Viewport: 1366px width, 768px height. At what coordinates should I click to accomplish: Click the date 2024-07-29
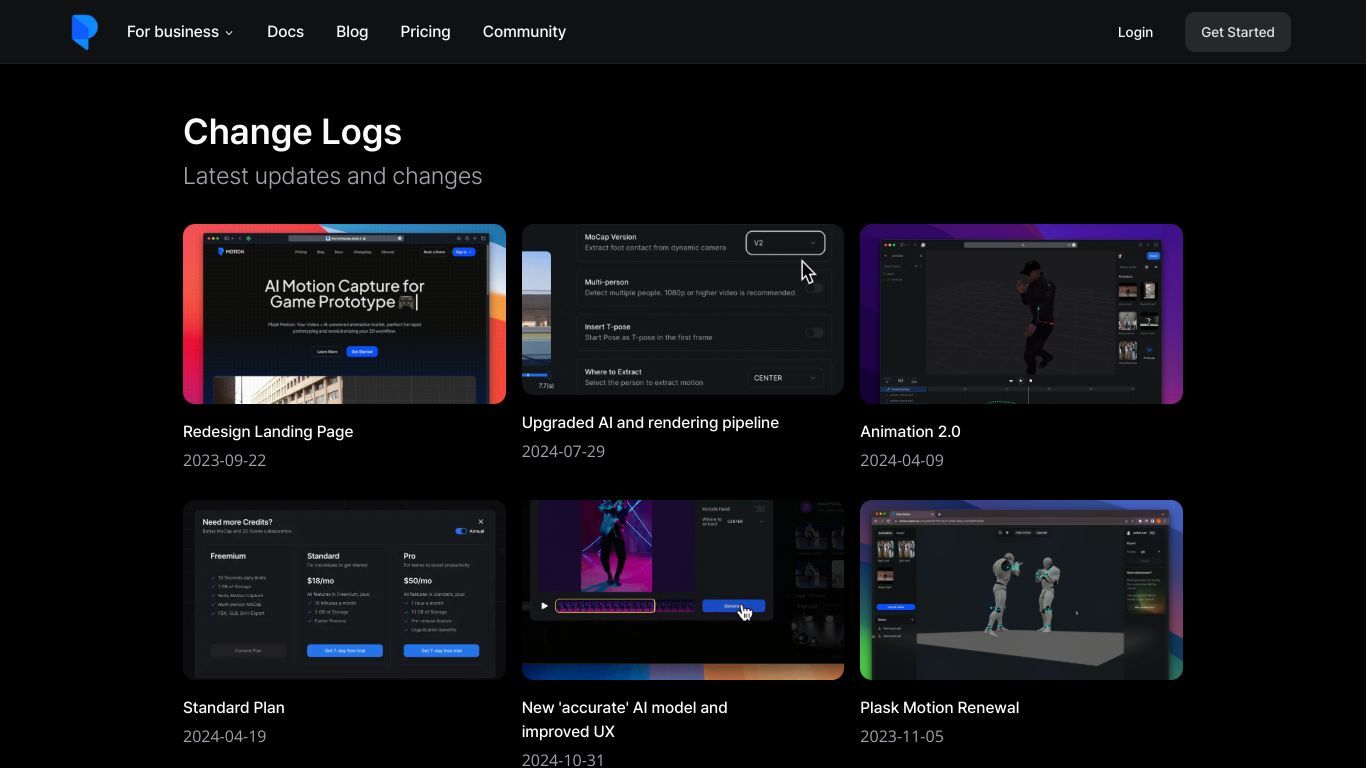563,452
